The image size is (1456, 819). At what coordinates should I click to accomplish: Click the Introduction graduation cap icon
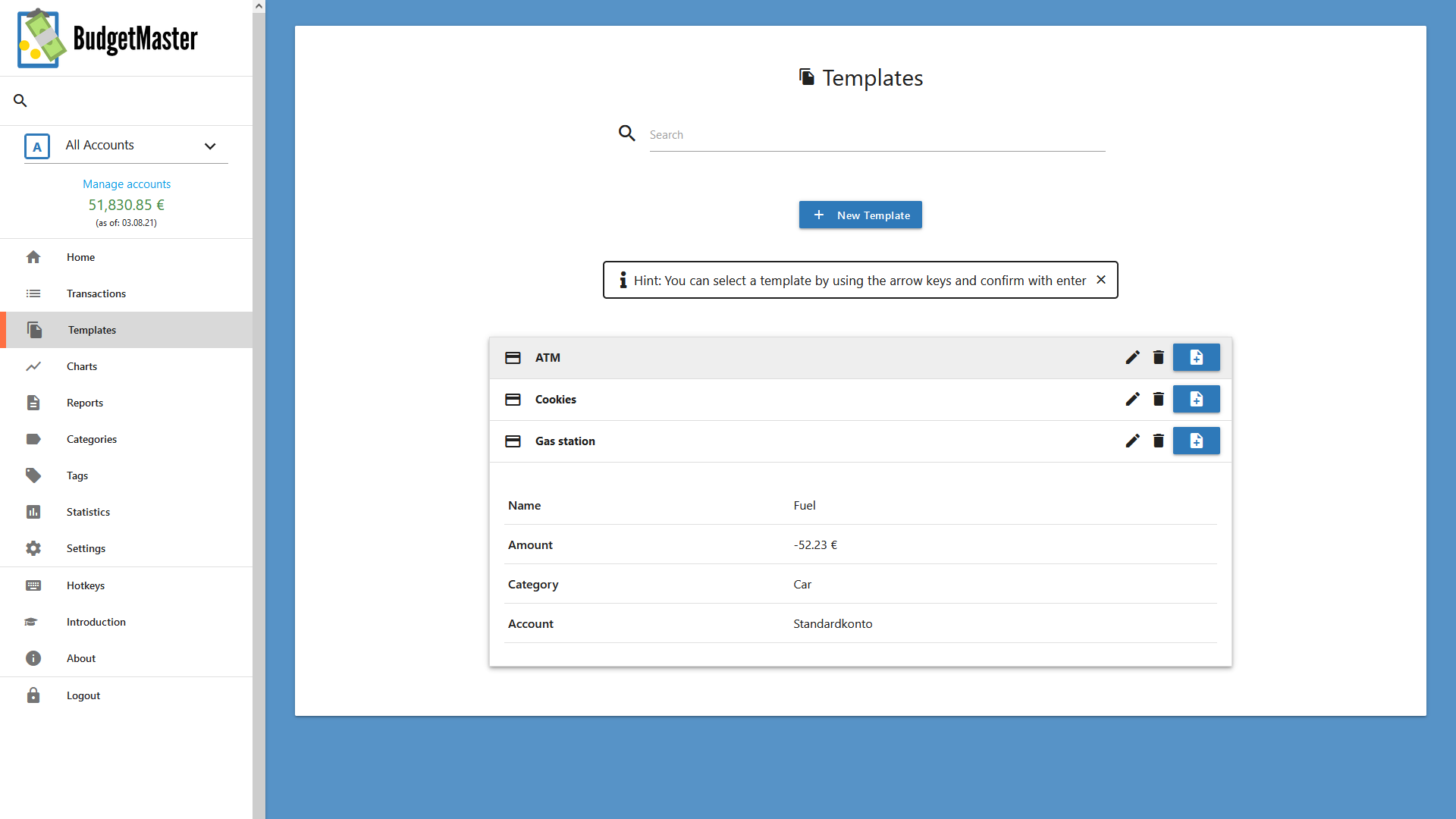[x=31, y=622]
